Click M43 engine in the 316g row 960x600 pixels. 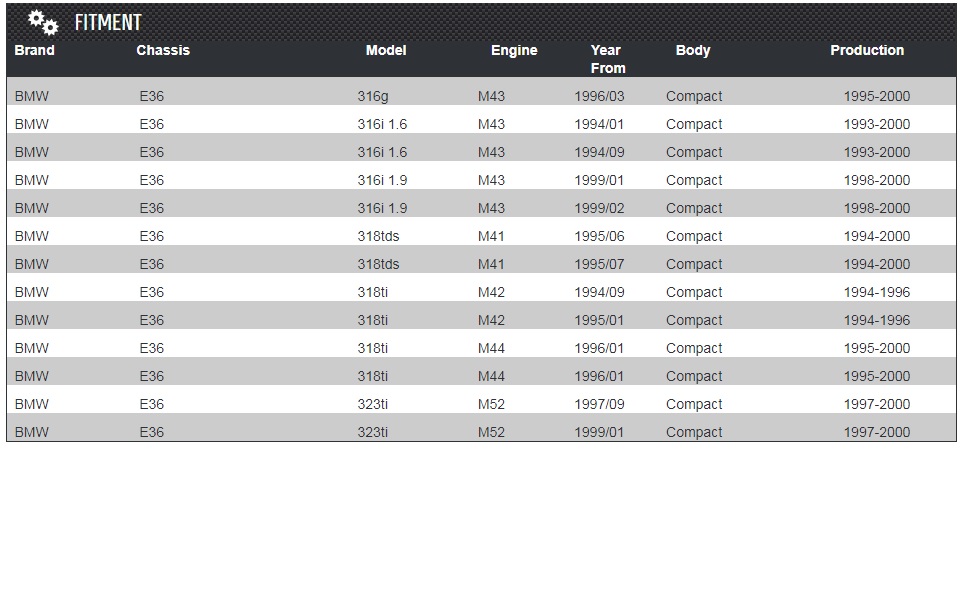point(491,97)
